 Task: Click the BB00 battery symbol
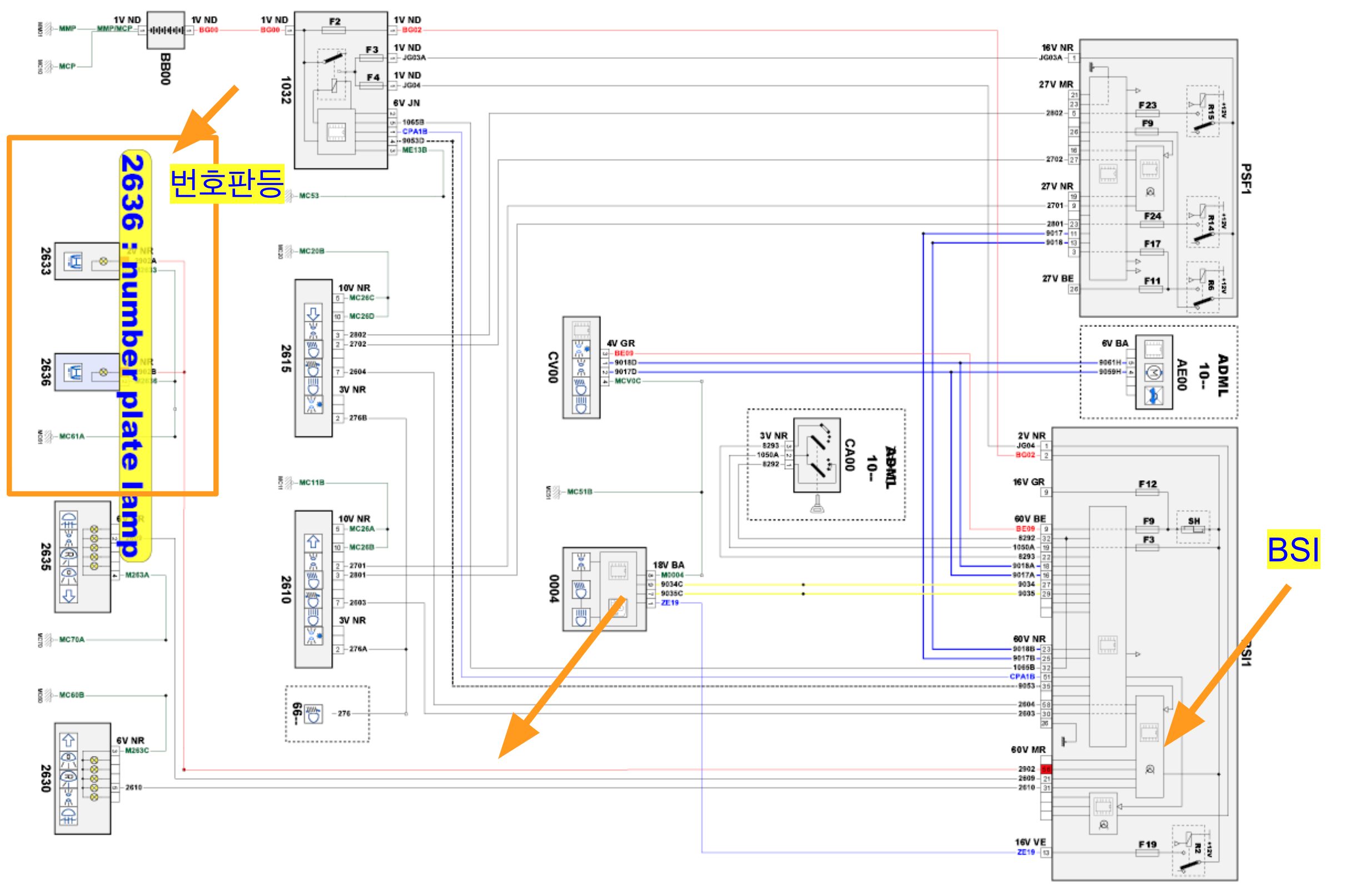166,30
